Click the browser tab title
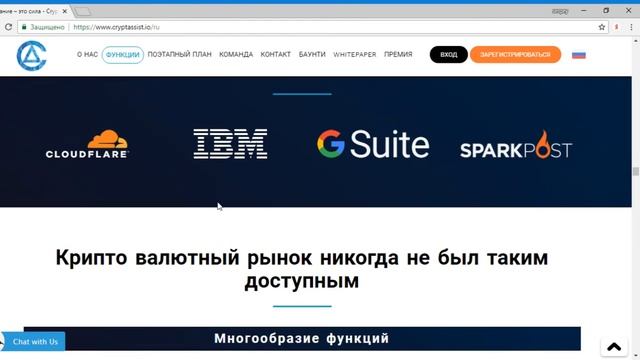 (29, 11)
